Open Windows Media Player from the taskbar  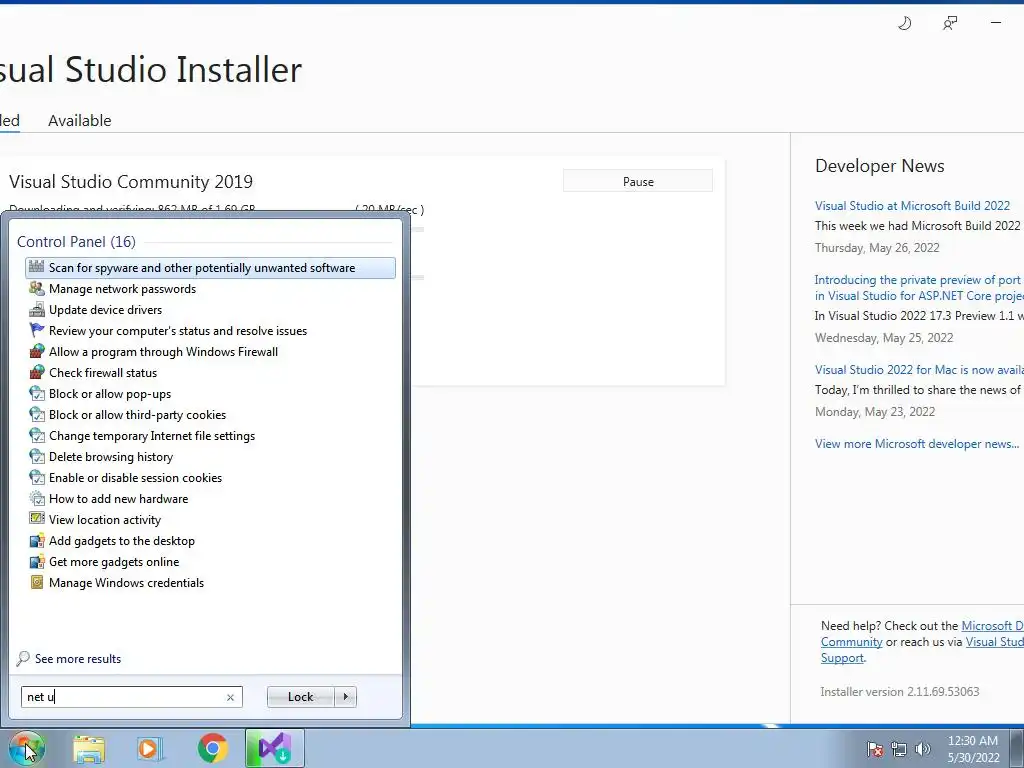(150, 748)
